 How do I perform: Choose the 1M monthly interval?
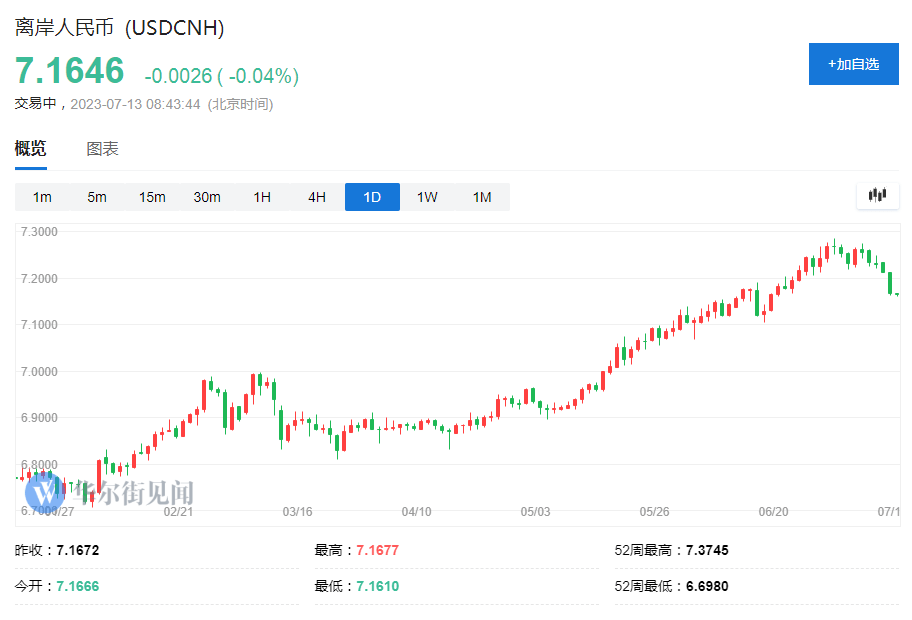[482, 197]
